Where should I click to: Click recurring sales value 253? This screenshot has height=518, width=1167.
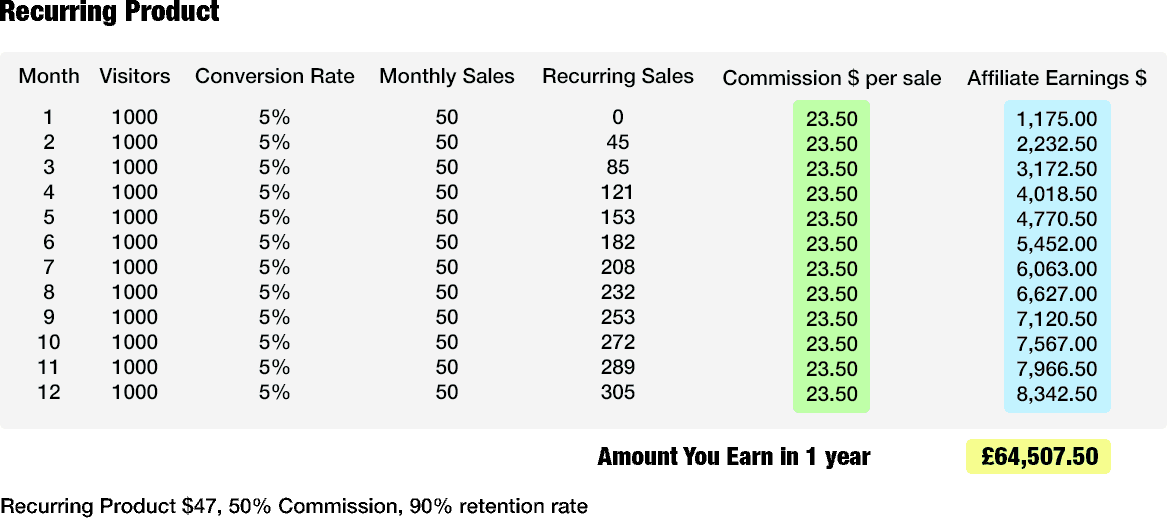(x=618, y=317)
